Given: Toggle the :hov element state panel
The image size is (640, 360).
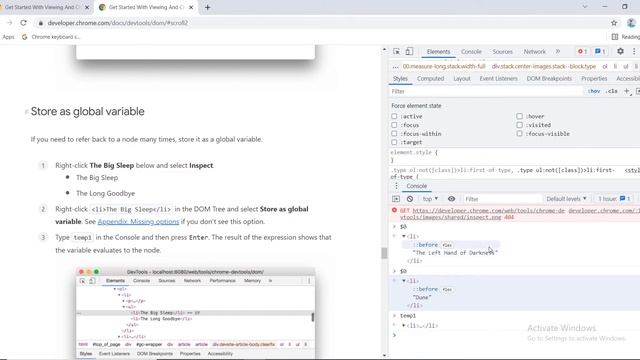Looking at the screenshot, I should click(594, 91).
